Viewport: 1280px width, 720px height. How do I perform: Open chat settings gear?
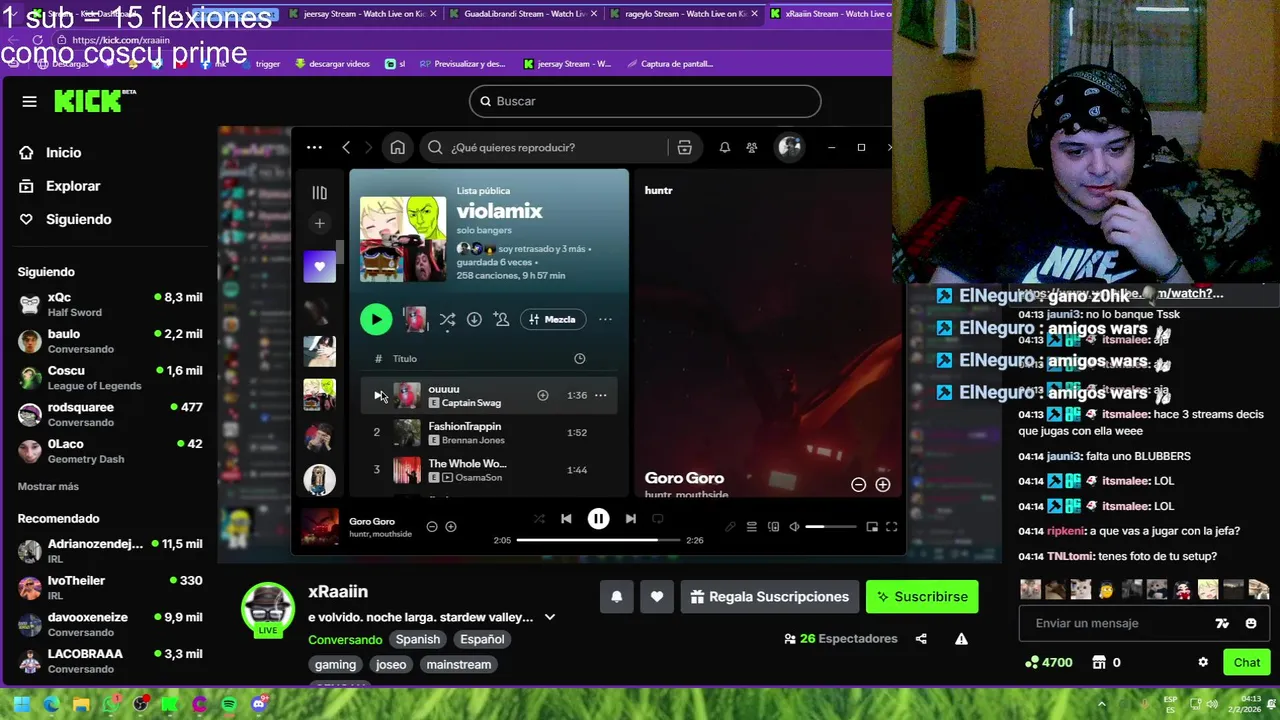(x=1203, y=662)
